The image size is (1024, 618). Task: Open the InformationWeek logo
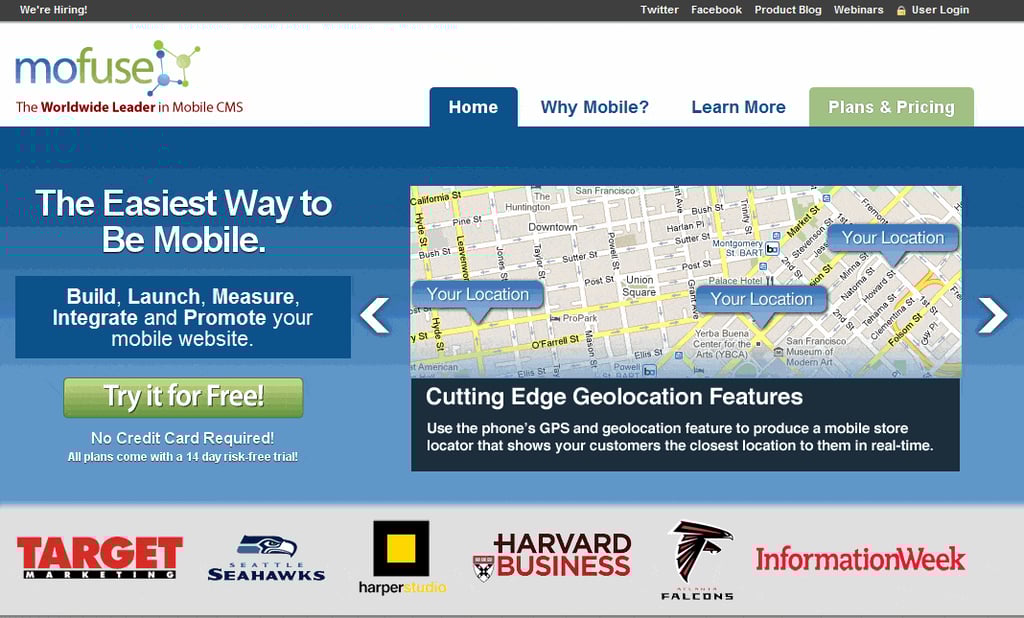click(860, 558)
